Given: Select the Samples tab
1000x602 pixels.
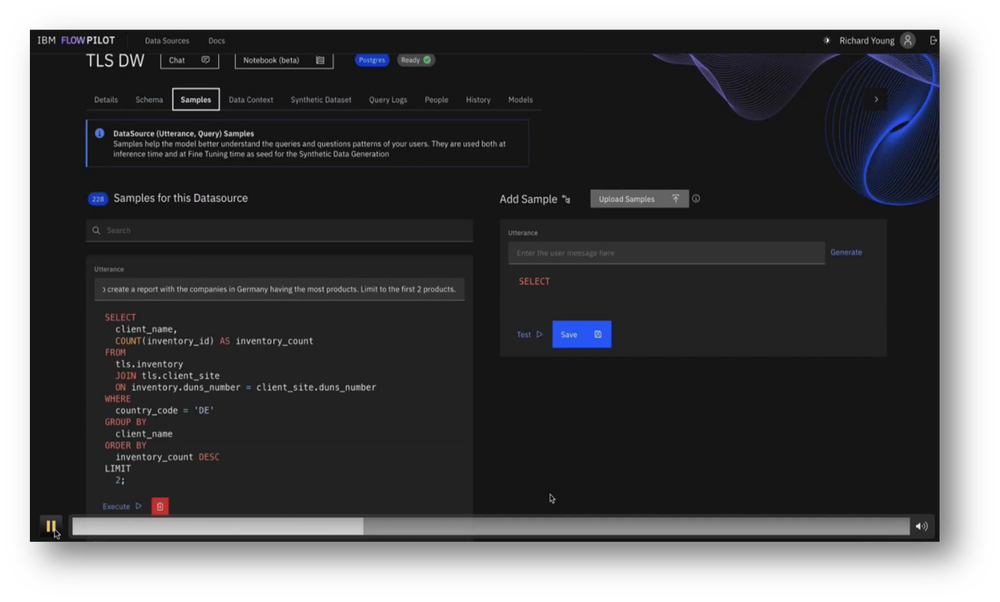Looking at the screenshot, I should pos(196,99).
